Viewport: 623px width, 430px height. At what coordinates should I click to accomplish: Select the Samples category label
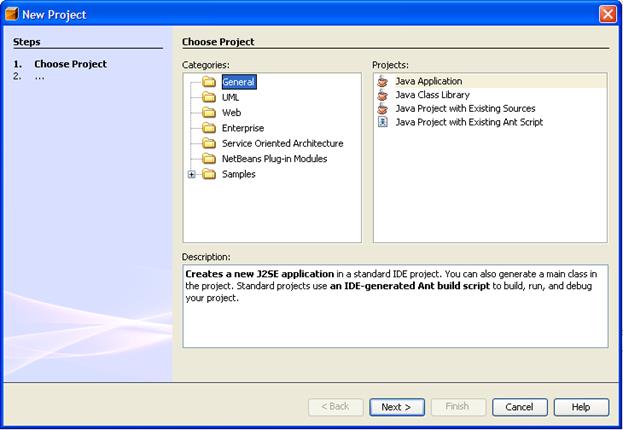239,174
